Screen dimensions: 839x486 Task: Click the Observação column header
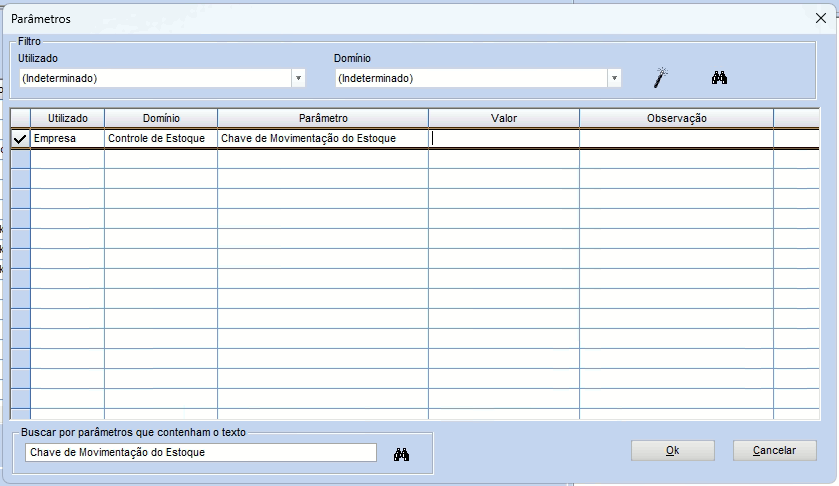click(x=676, y=118)
